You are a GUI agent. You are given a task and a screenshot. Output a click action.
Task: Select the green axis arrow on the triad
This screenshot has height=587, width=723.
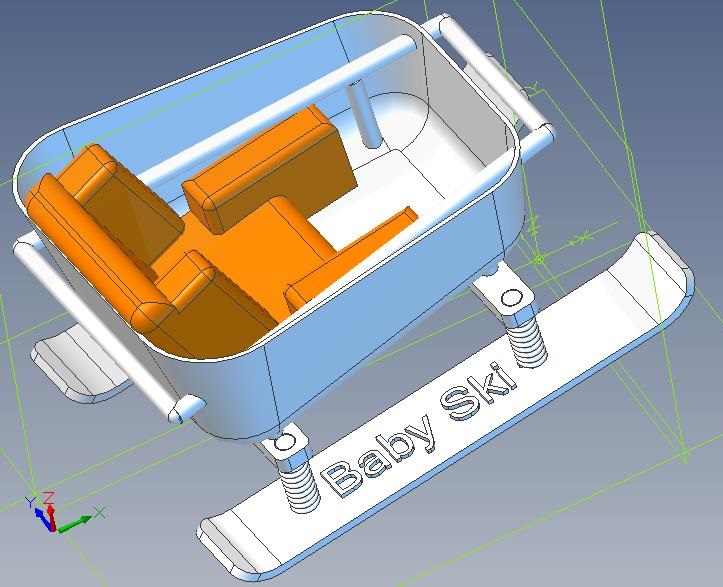click(x=82, y=518)
